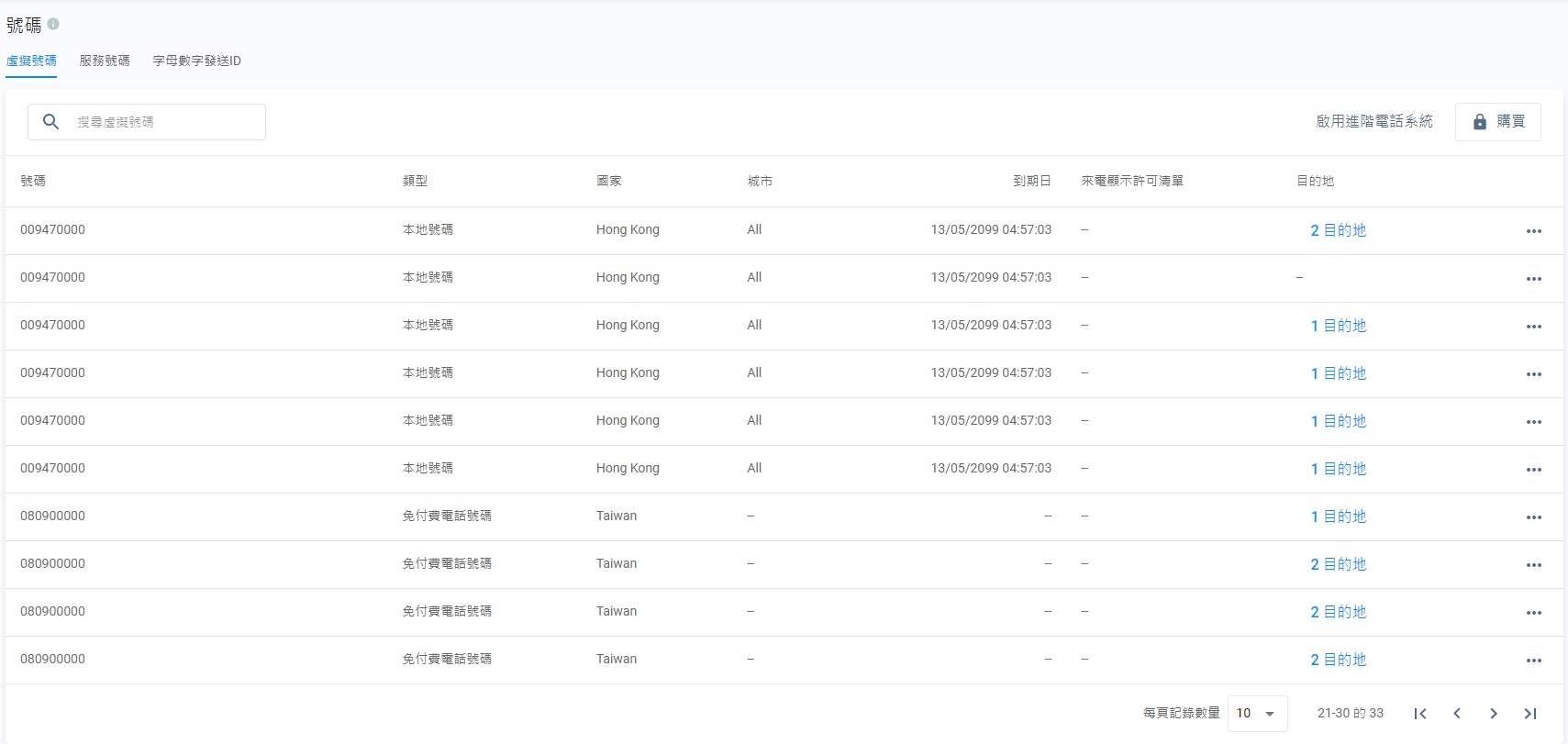Screen dimensions: 1568x744
Task: Open 1 目的地 link for first Taiwan number
Action: [1338, 516]
